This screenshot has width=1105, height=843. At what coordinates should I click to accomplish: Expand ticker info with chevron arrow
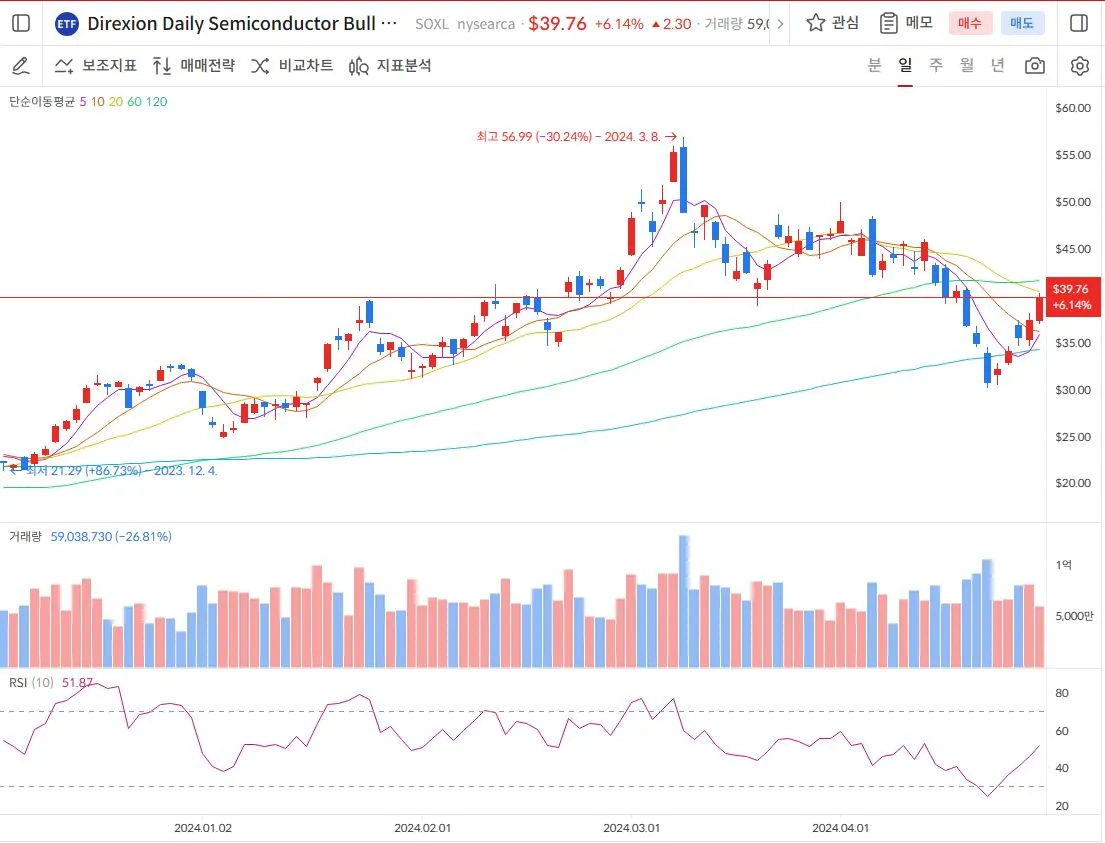coord(780,24)
